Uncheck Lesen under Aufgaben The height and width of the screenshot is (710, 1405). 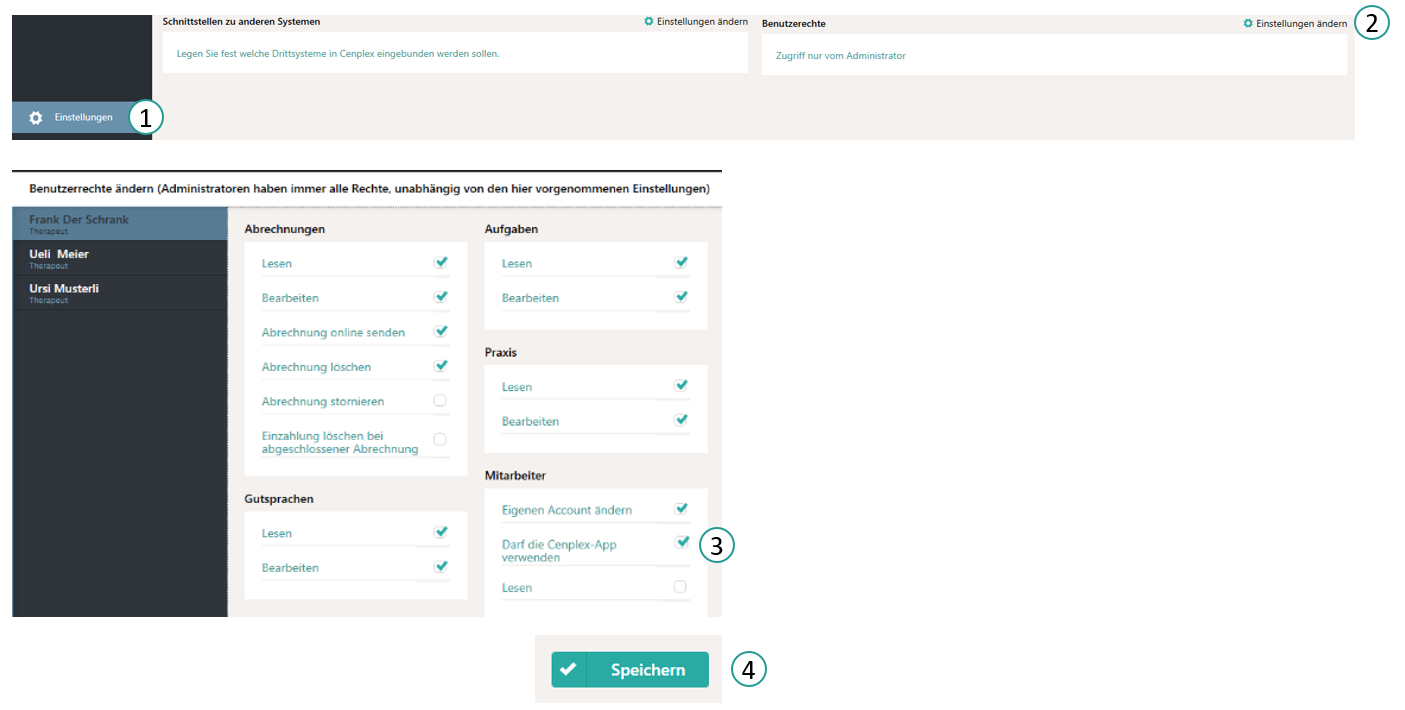[681, 263]
